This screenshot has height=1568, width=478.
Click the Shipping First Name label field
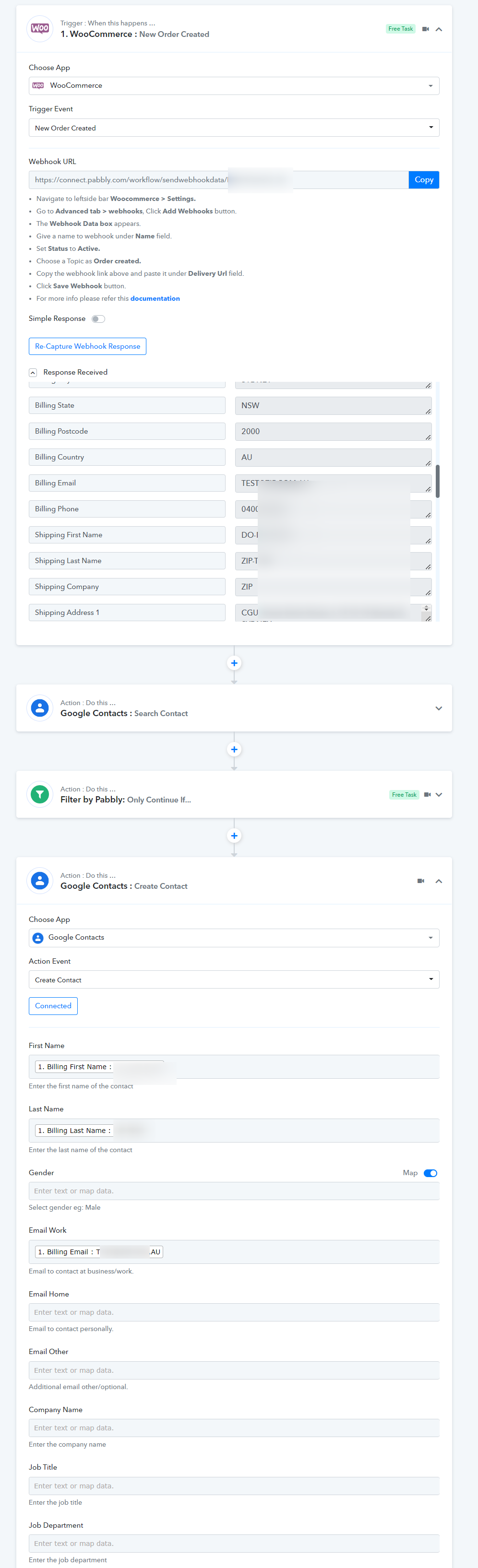pyautogui.click(x=127, y=535)
